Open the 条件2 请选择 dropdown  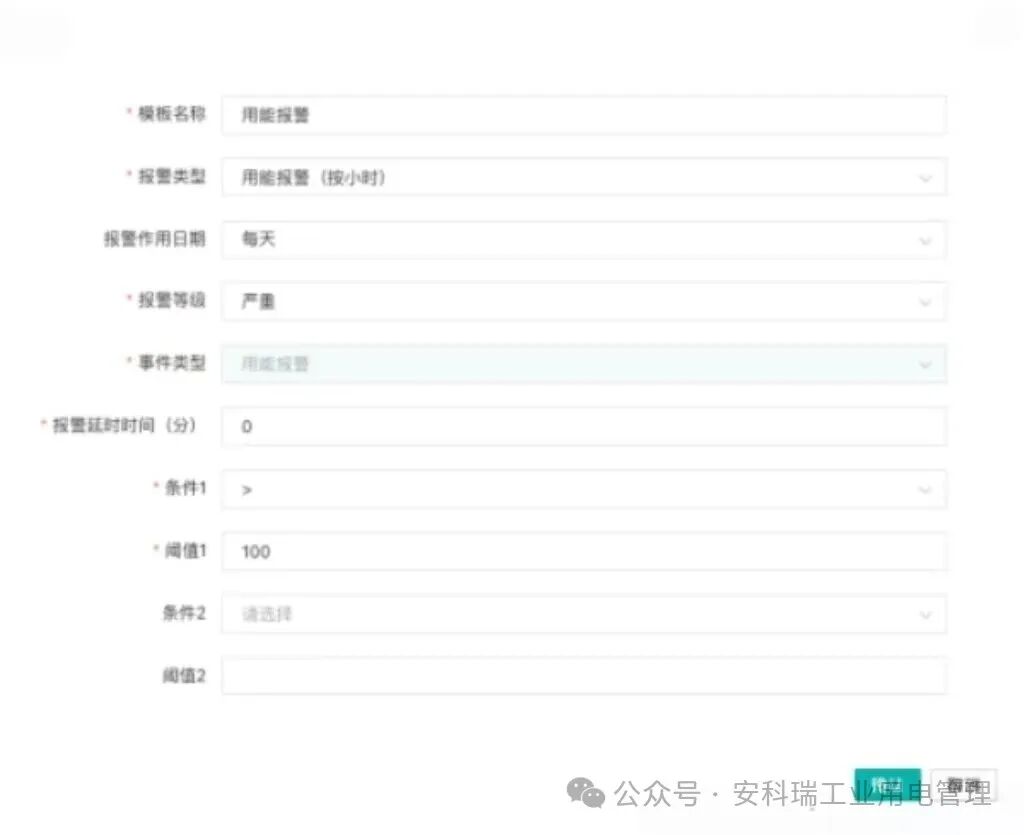584,614
